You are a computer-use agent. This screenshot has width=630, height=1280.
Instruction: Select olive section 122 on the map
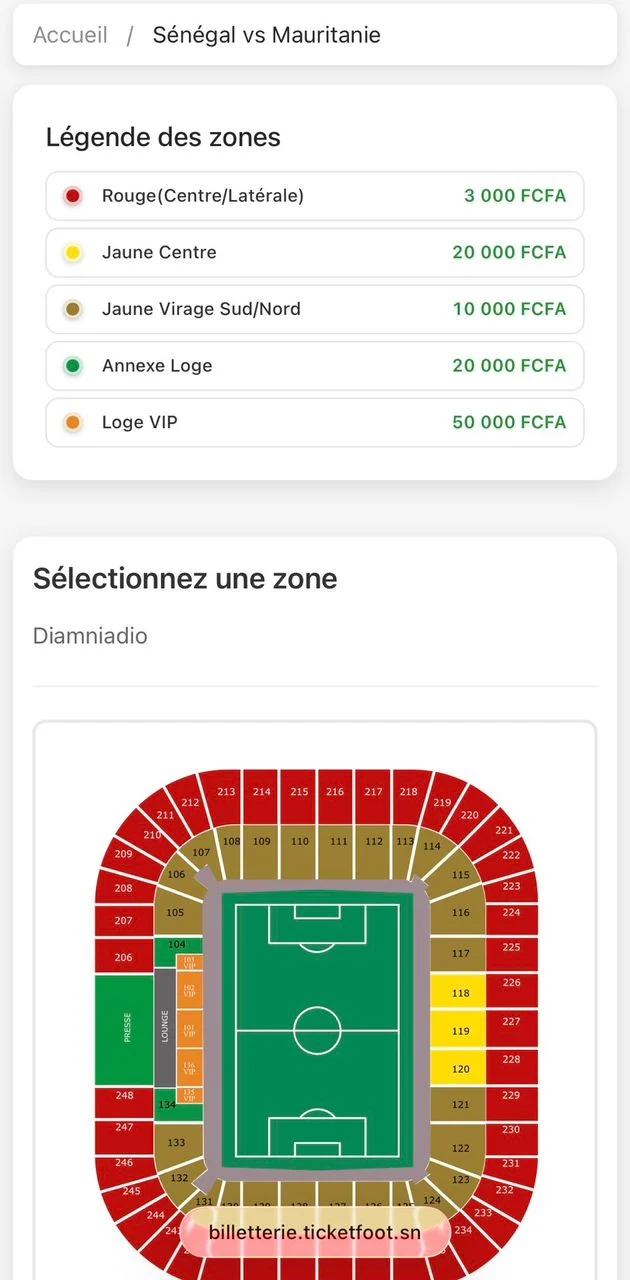tap(460, 1148)
